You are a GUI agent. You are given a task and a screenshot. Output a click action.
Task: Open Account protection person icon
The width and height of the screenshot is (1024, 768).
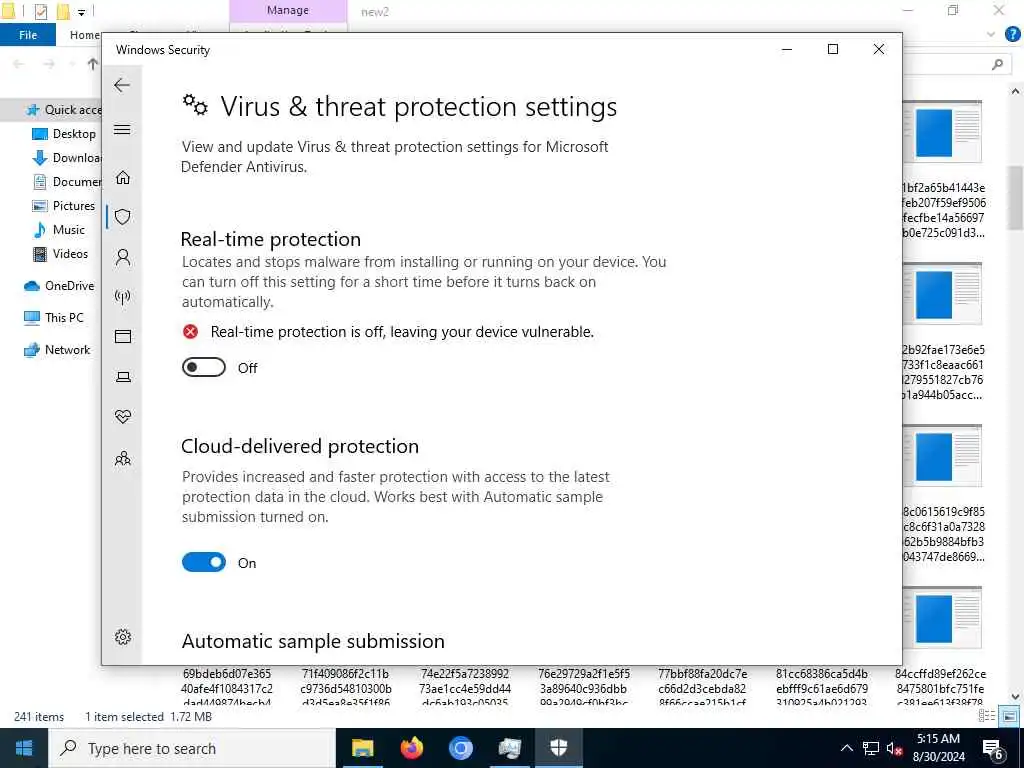[122, 257]
